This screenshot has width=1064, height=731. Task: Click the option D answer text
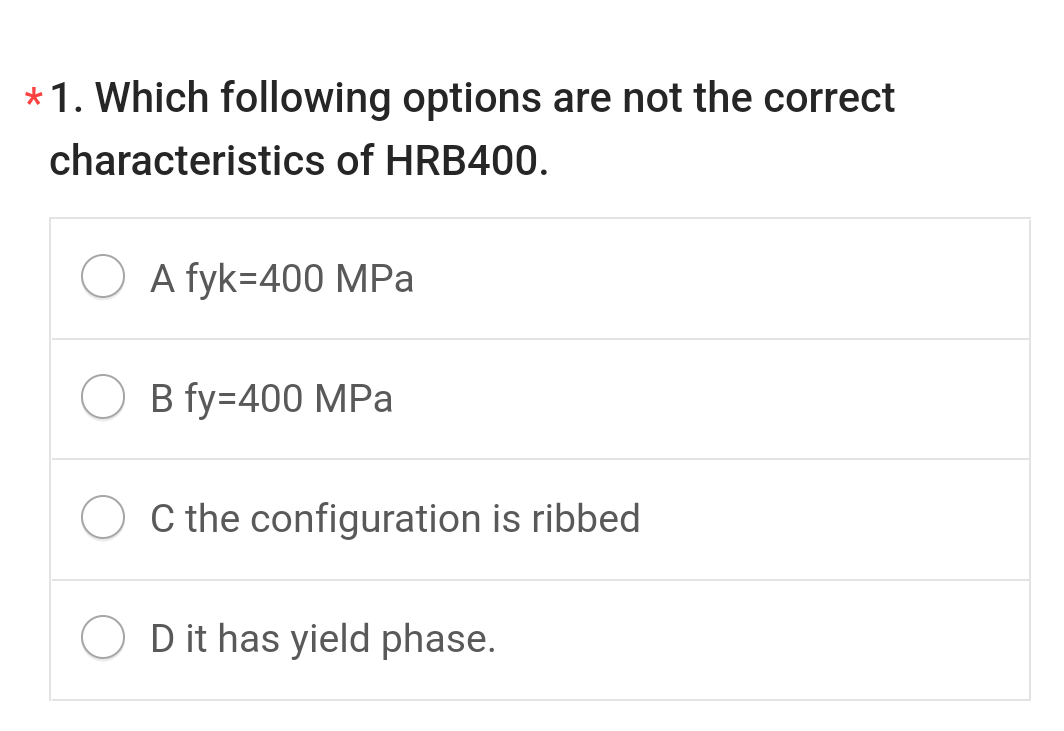(321, 639)
